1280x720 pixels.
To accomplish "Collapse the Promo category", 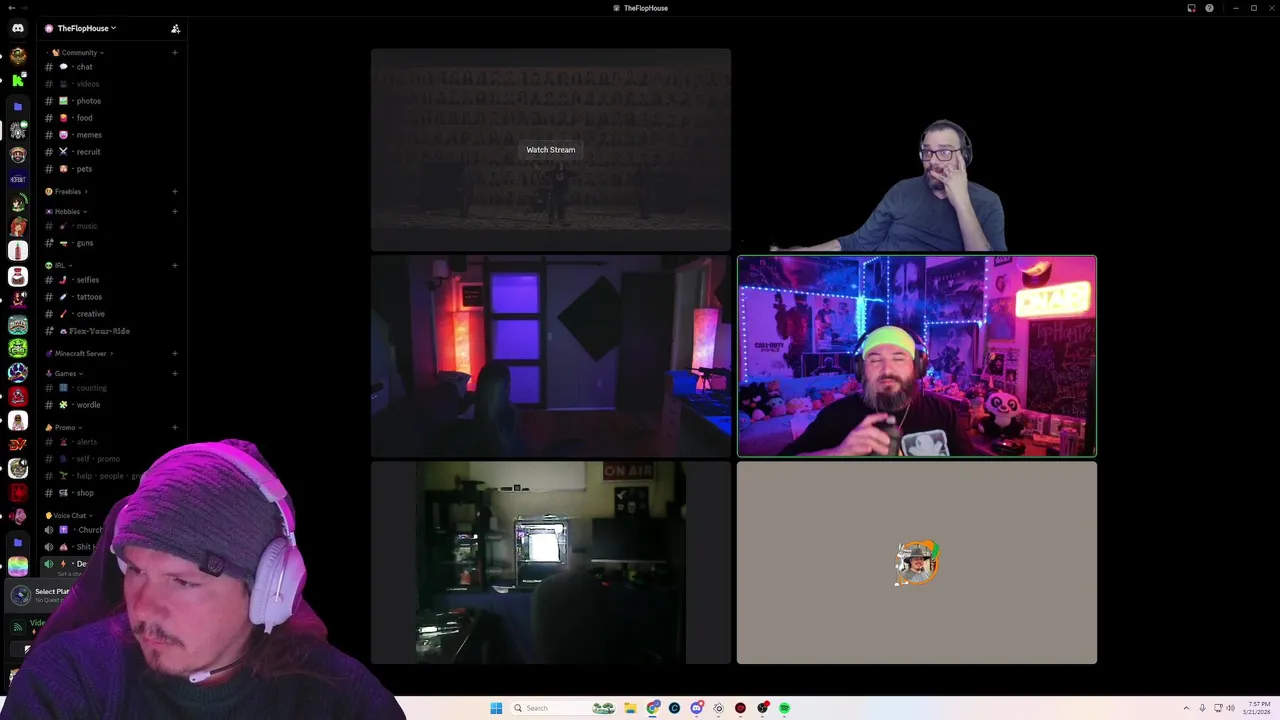I will [65, 427].
